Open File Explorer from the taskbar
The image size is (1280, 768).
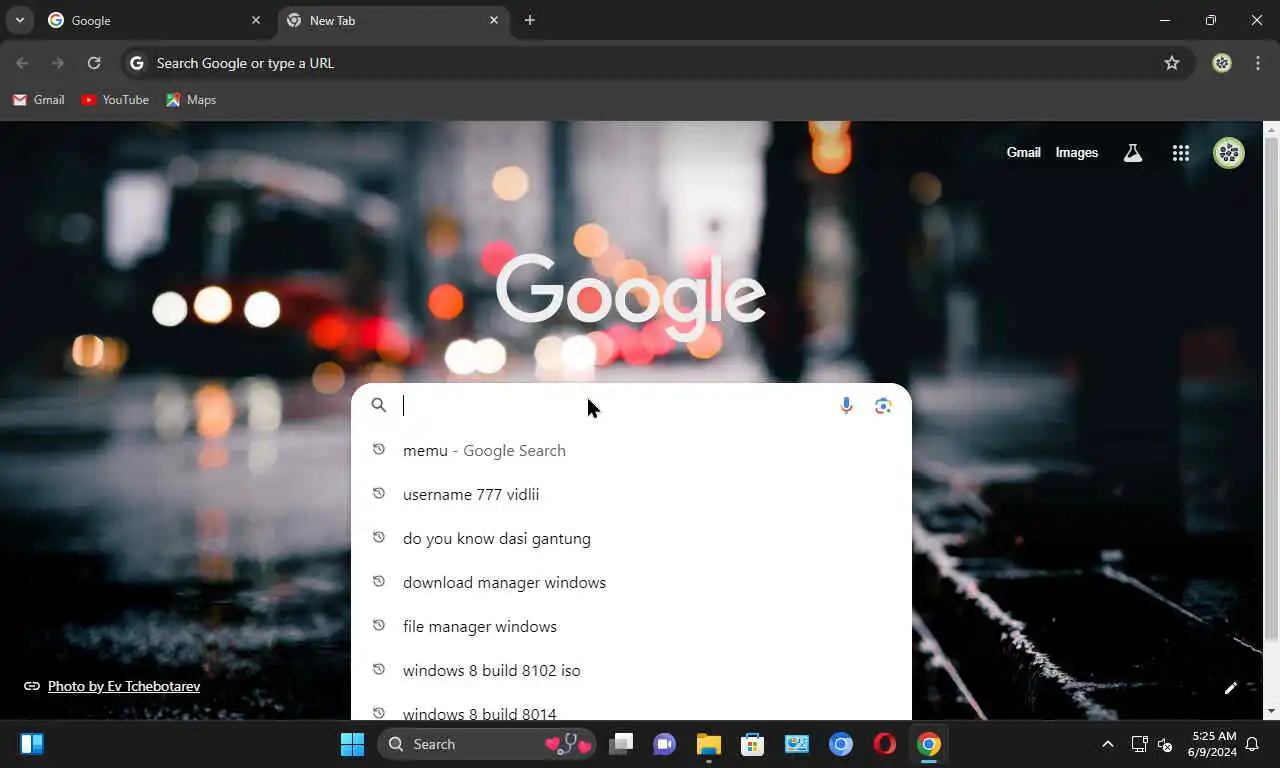(709, 744)
